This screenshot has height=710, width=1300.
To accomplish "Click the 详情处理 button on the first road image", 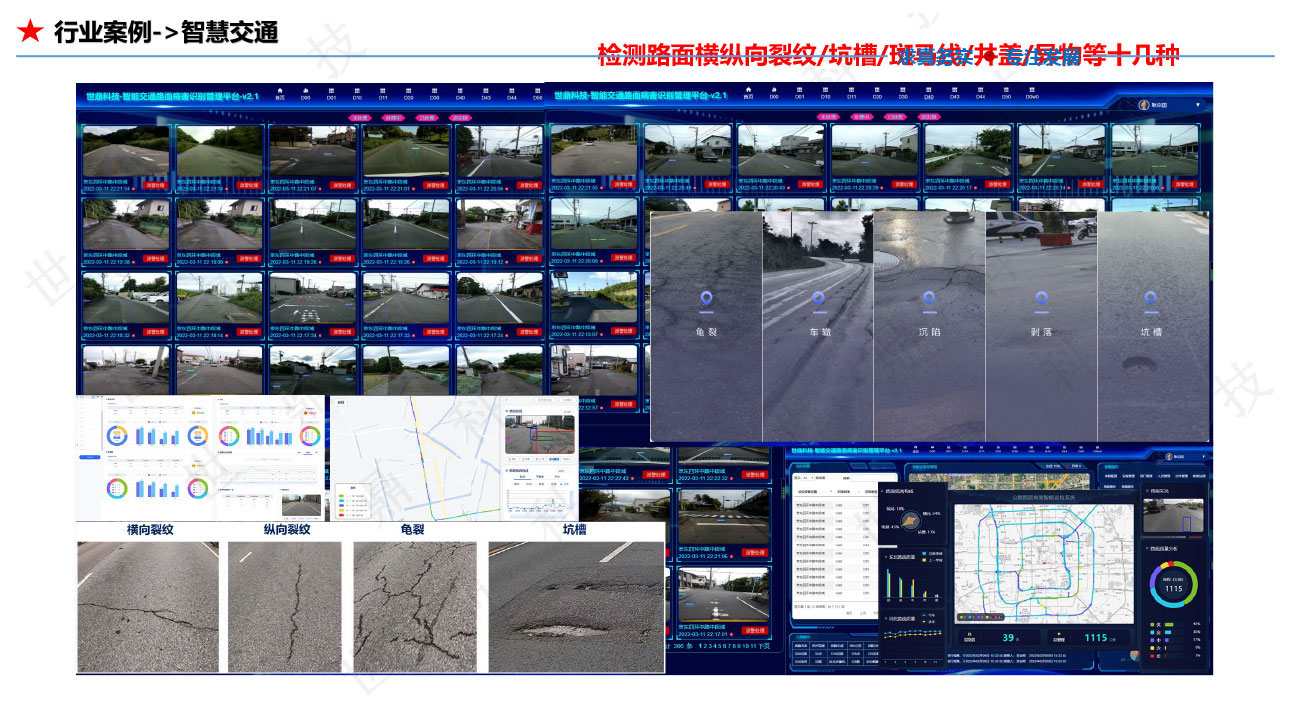I will [x=156, y=185].
